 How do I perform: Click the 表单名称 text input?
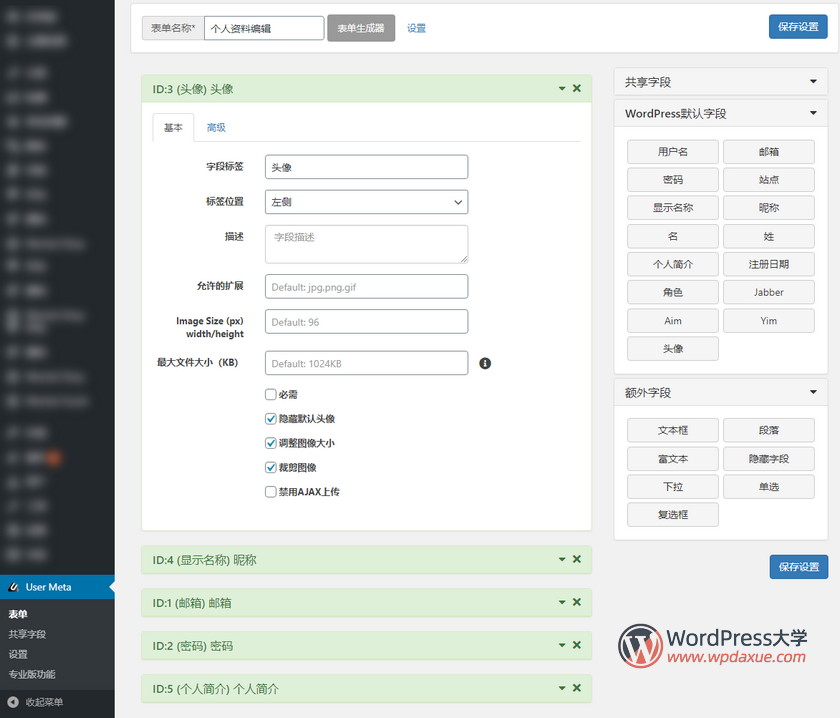pyautogui.click(x=264, y=28)
